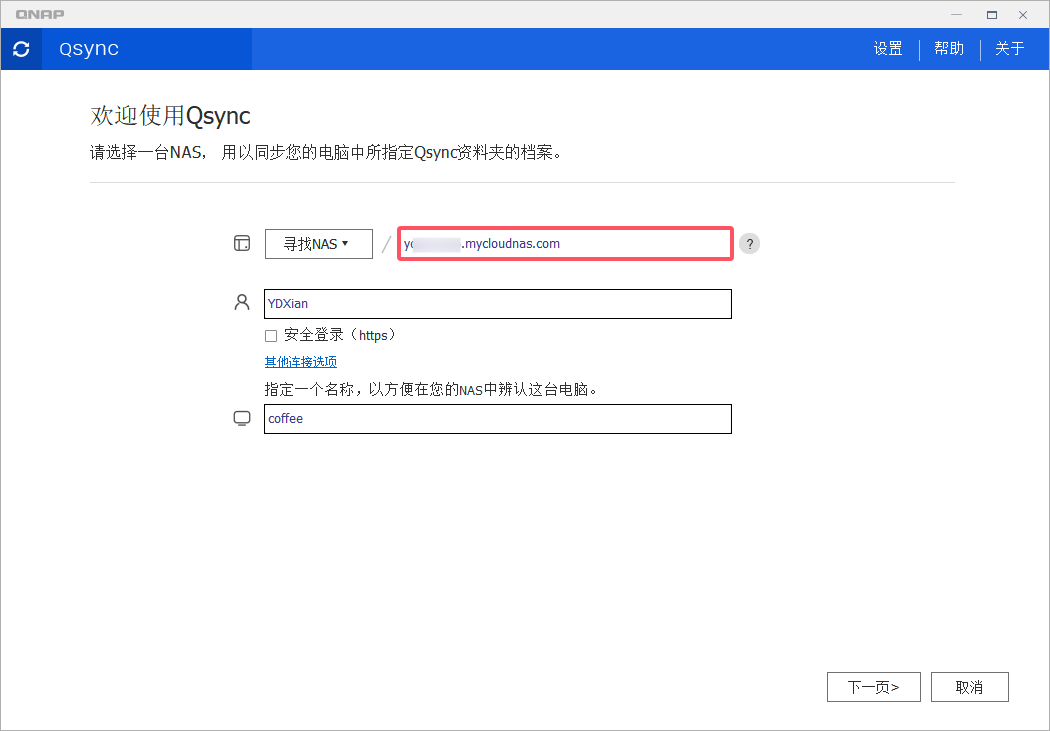Focus the coffee computer name field
1050x731 pixels.
[x=498, y=419]
